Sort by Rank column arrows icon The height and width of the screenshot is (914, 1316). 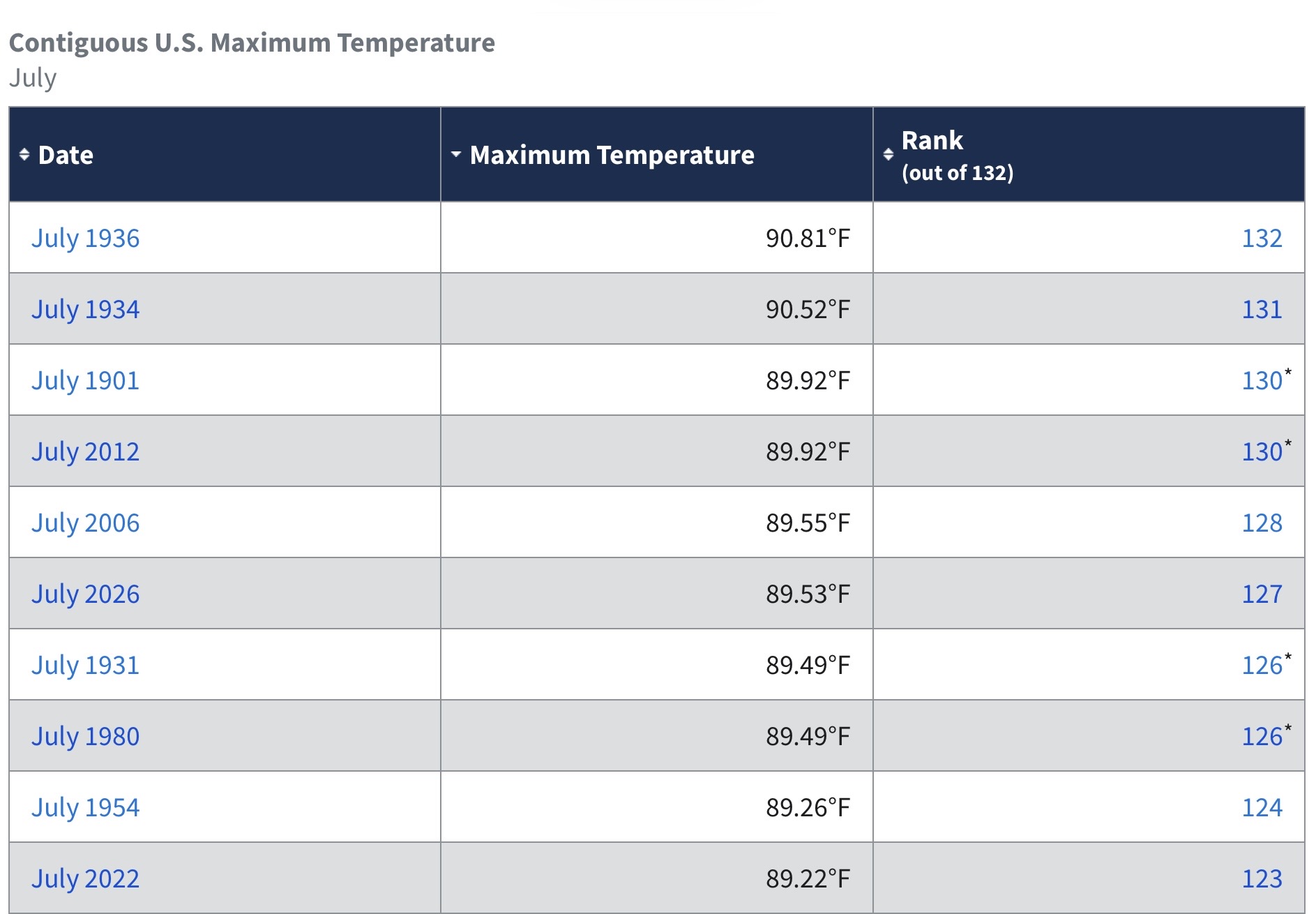888,155
